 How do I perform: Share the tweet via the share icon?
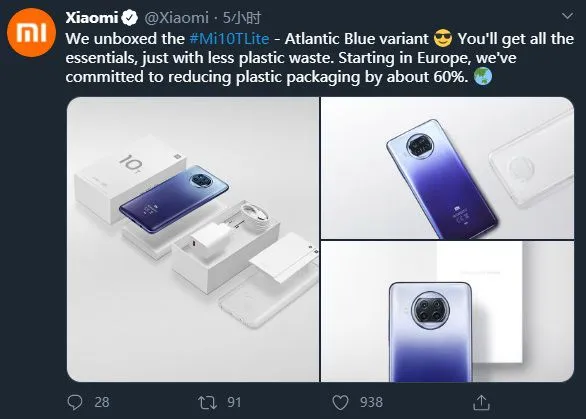pos(481,403)
